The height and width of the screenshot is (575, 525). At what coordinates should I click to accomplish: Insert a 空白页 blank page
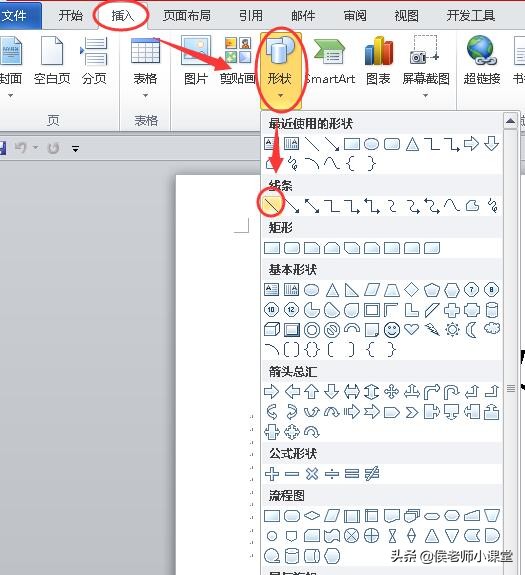pyautogui.click(x=52, y=61)
